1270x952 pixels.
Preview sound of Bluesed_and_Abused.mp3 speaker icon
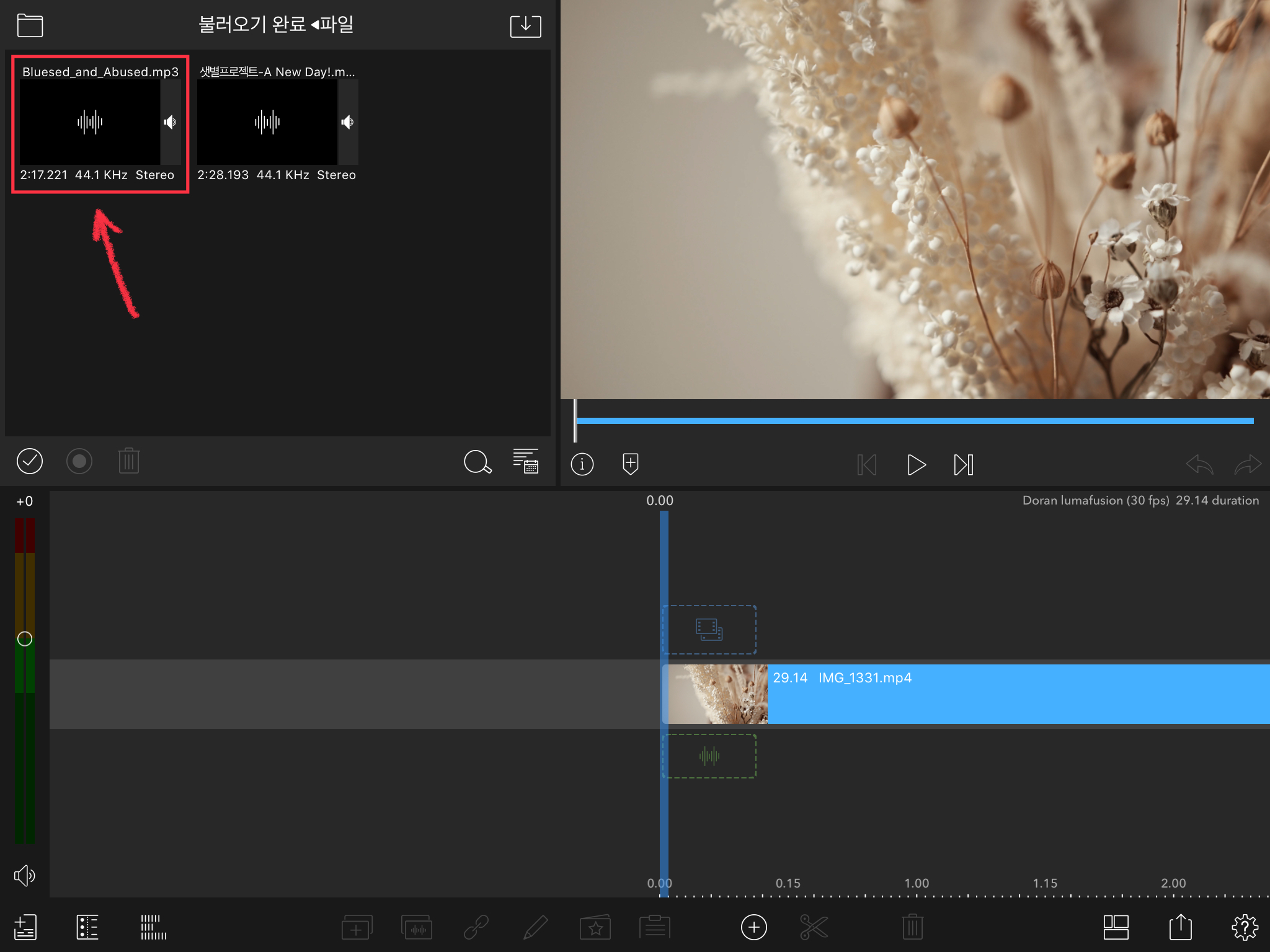pos(171,122)
